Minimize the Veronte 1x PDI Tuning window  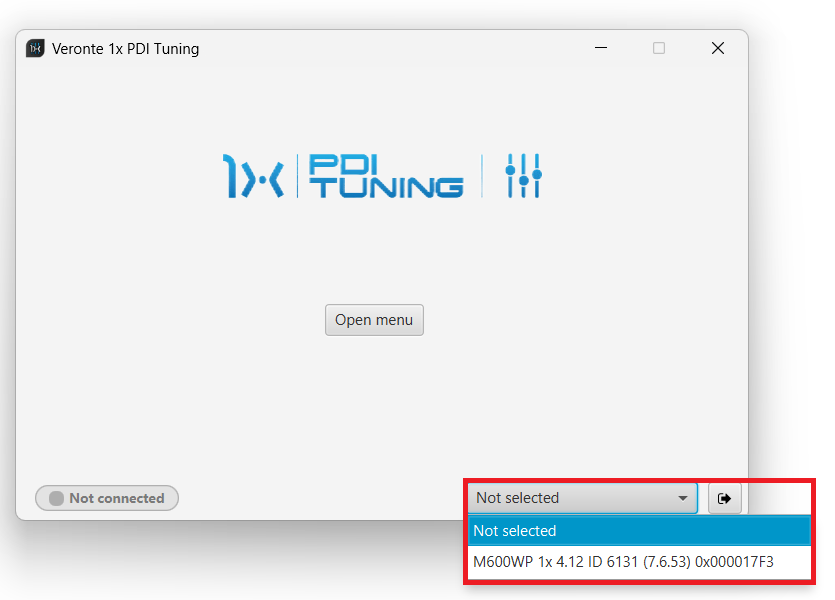[601, 48]
